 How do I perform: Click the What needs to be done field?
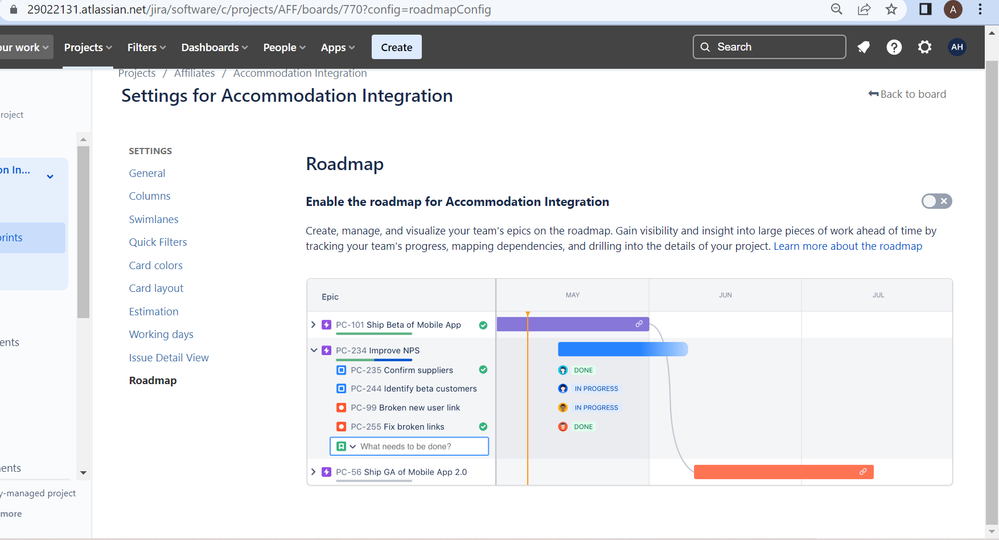[x=410, y=446]
